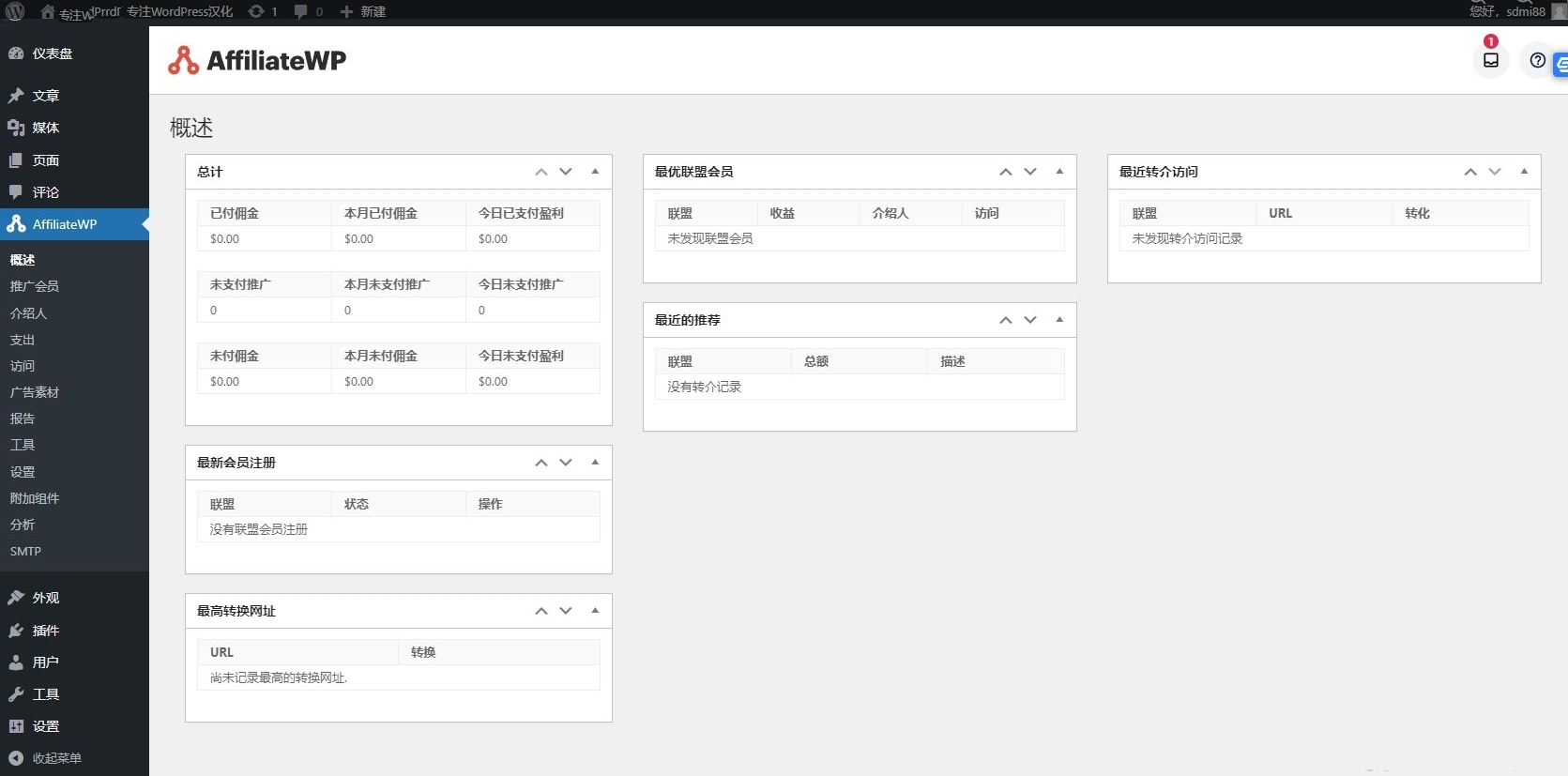Click the AffiliateWP logo in header
Screen dimensions: 1568x776
point(257,60)
